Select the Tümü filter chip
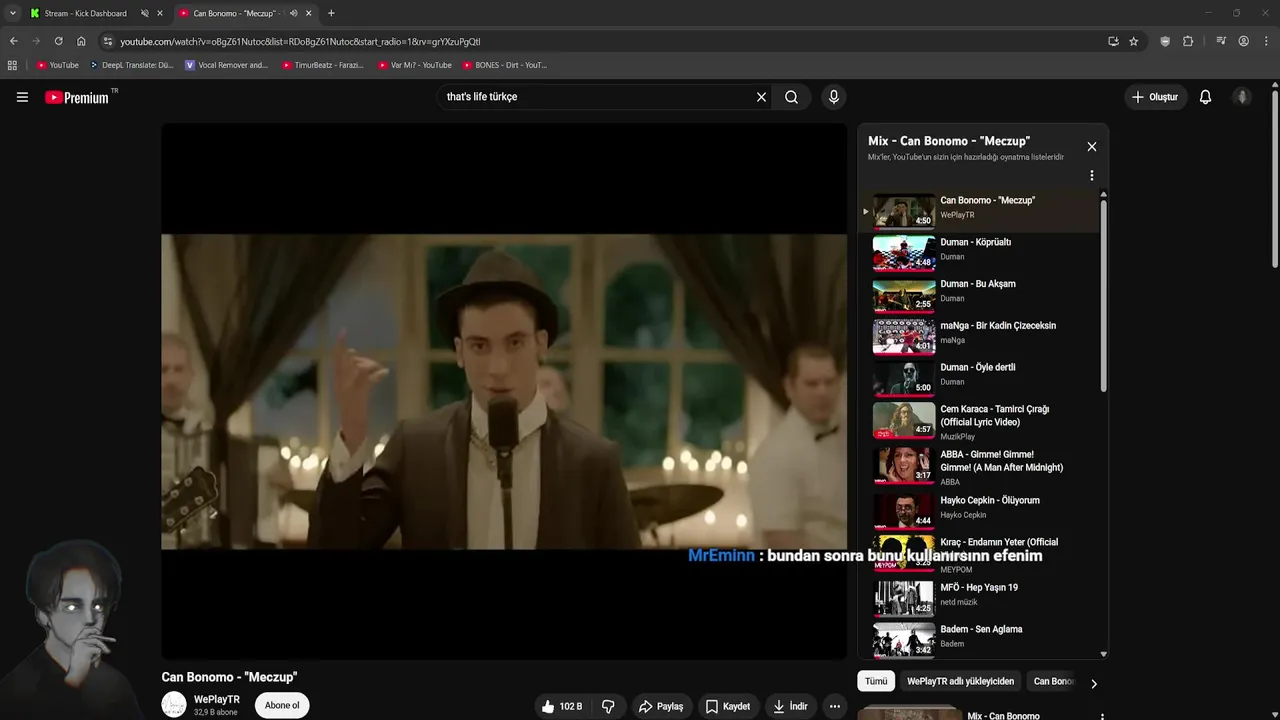 [876, 681]
